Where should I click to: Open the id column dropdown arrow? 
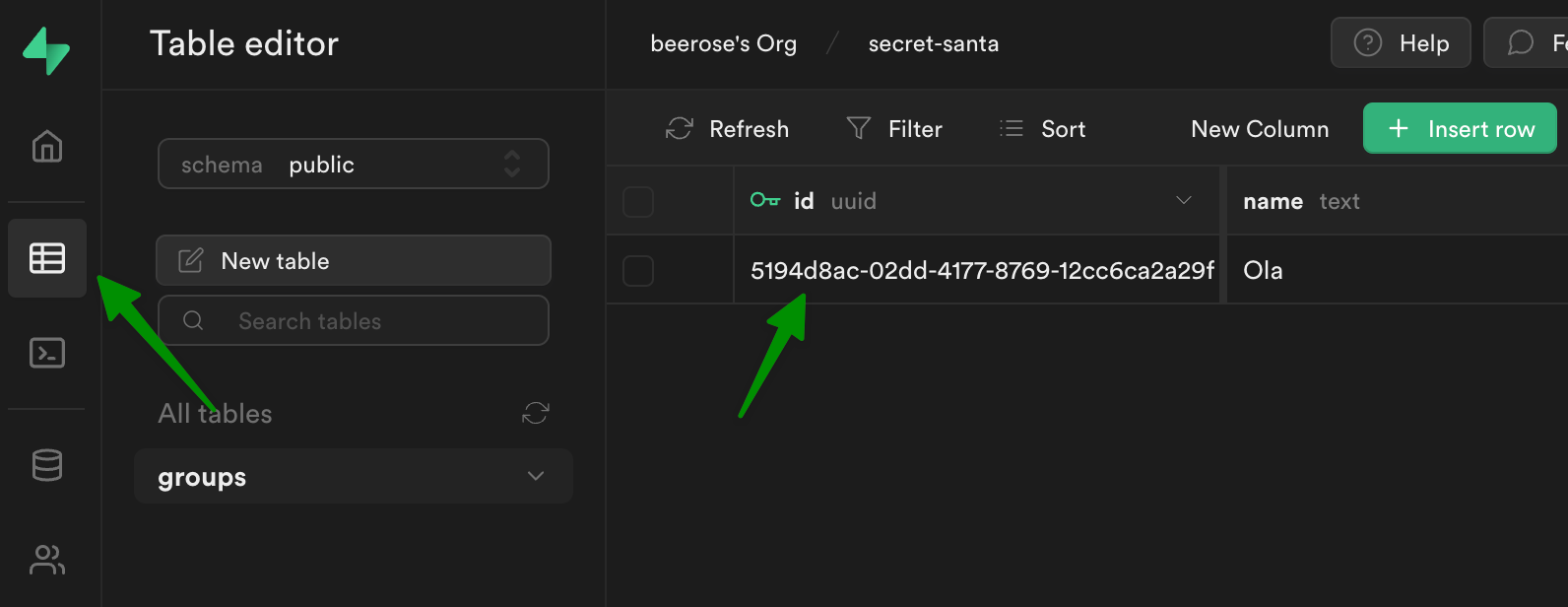point(1184,201)
